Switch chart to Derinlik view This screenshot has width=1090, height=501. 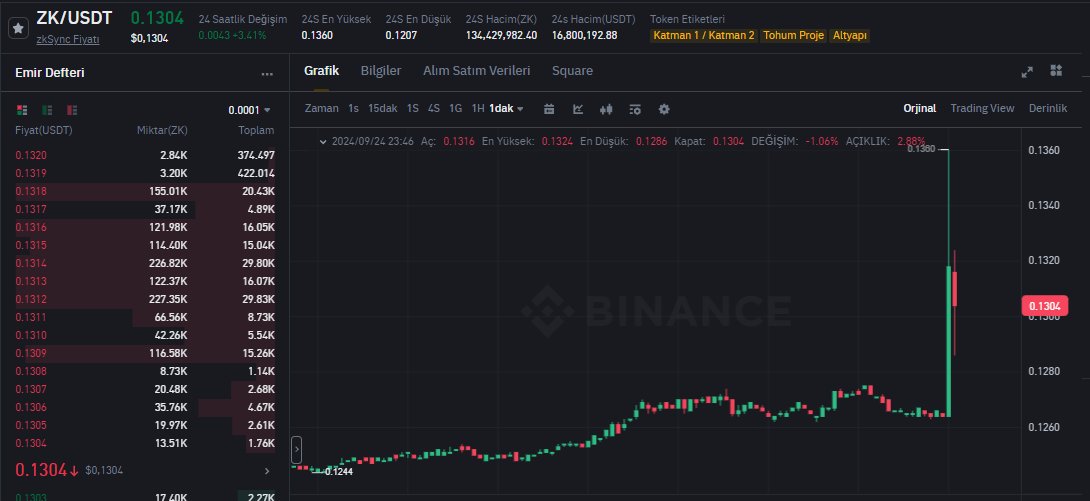click(x=1048, y=108)
